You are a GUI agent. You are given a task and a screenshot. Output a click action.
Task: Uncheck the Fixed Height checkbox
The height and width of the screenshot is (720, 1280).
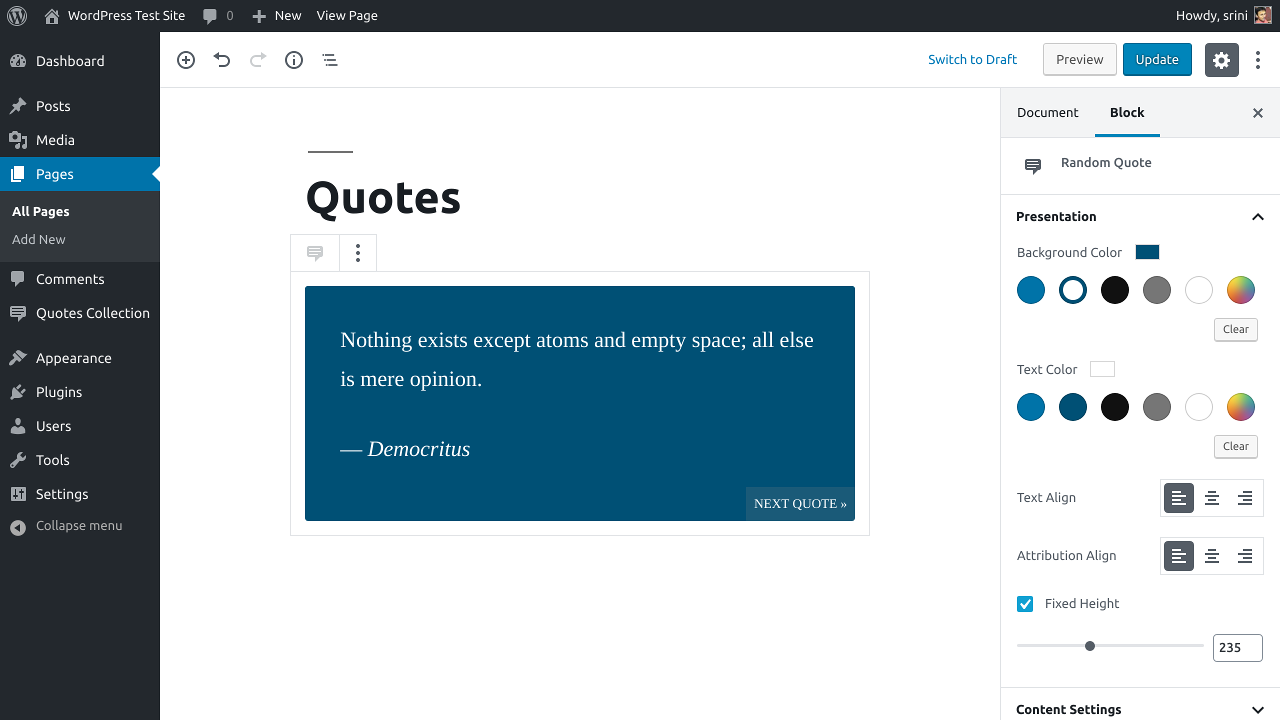pos(1025,604)
